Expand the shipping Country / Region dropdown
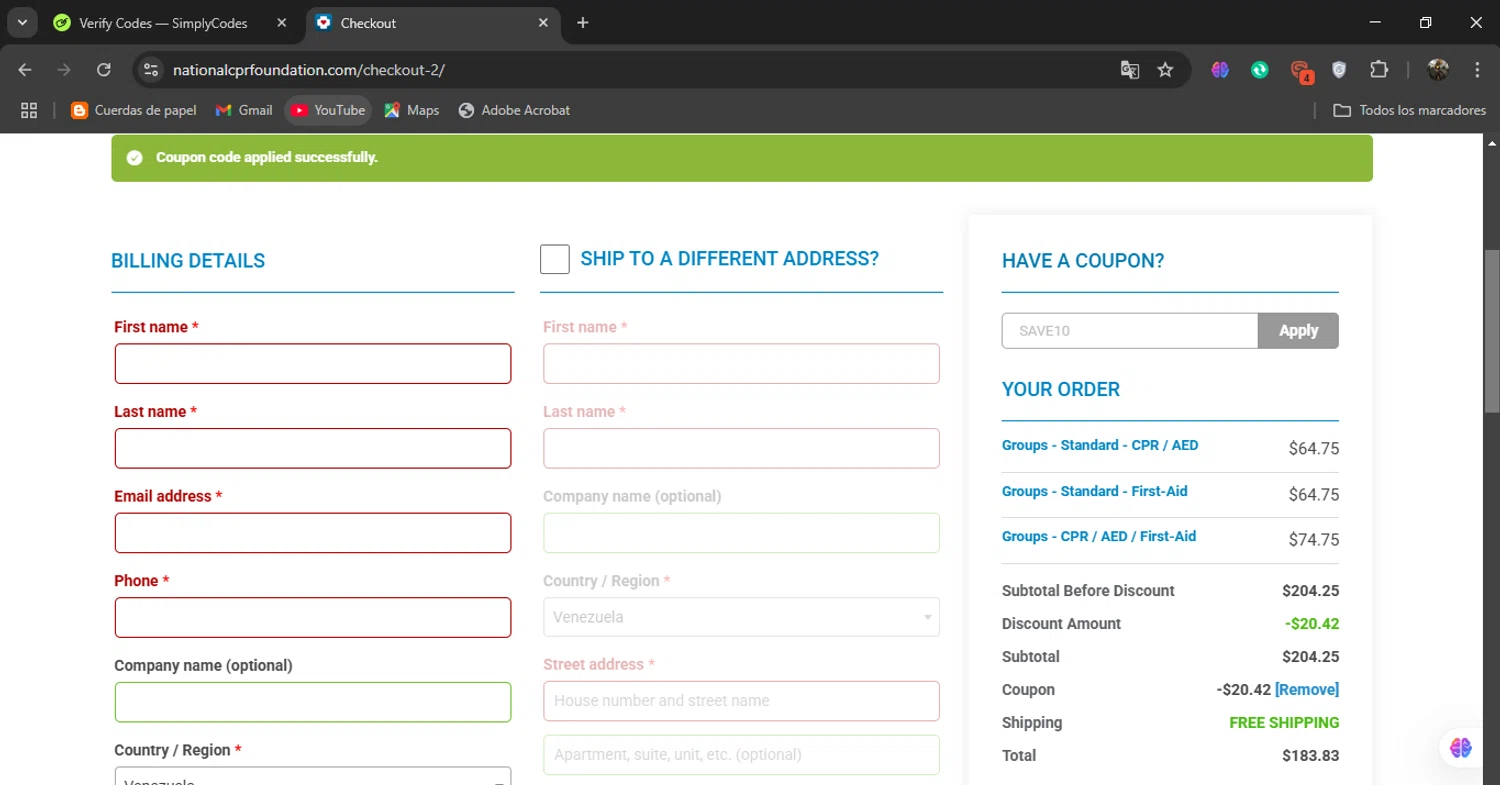 point(741,617)
